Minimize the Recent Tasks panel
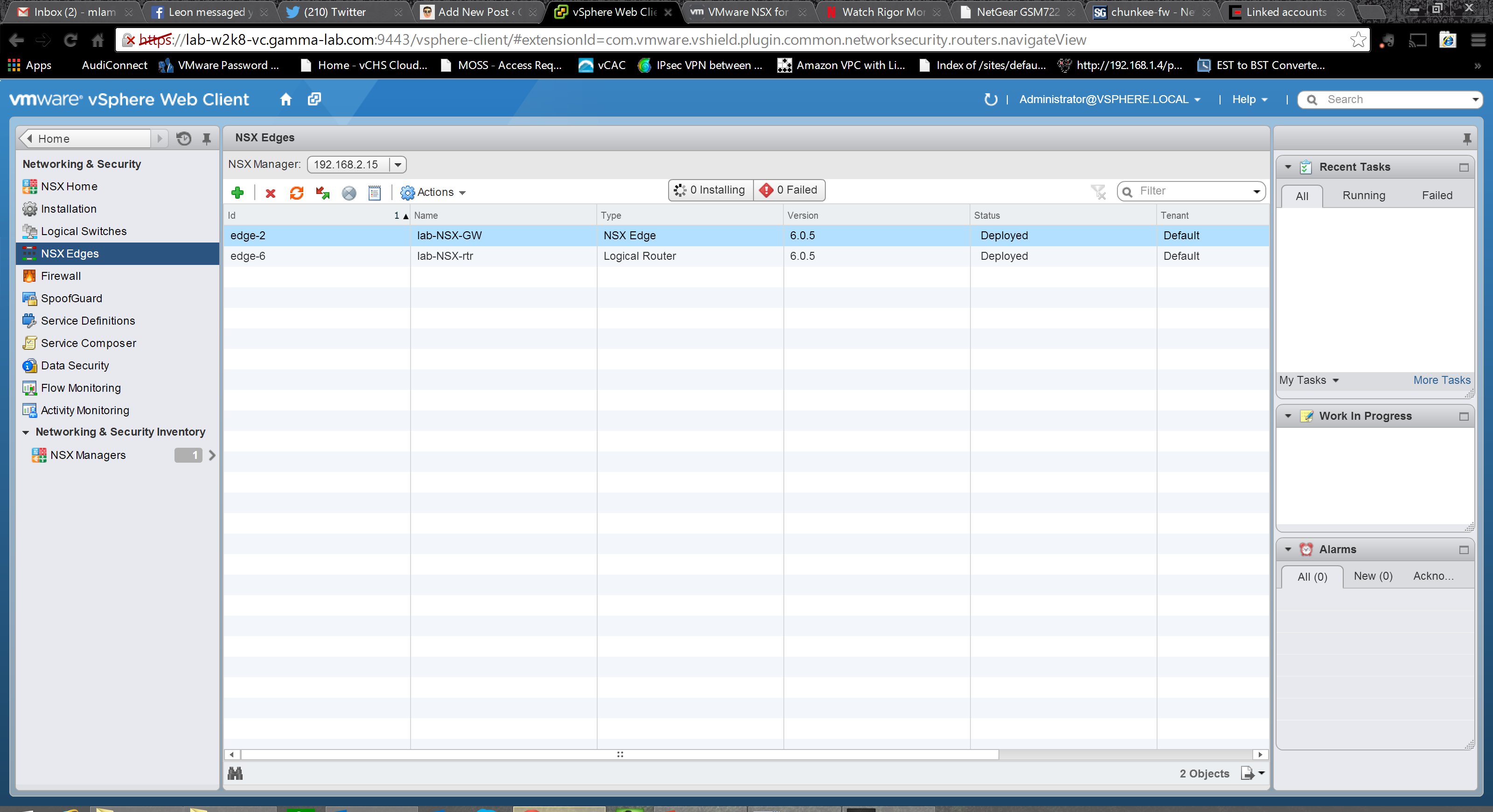1493x812 pixels. [x=1464, y=167]
